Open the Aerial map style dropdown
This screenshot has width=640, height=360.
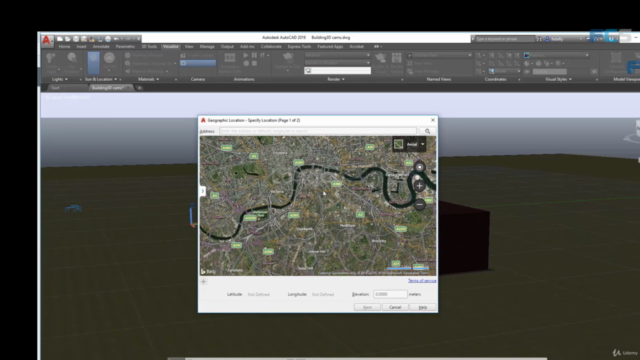pyautogui.click(x=422, y=144)
